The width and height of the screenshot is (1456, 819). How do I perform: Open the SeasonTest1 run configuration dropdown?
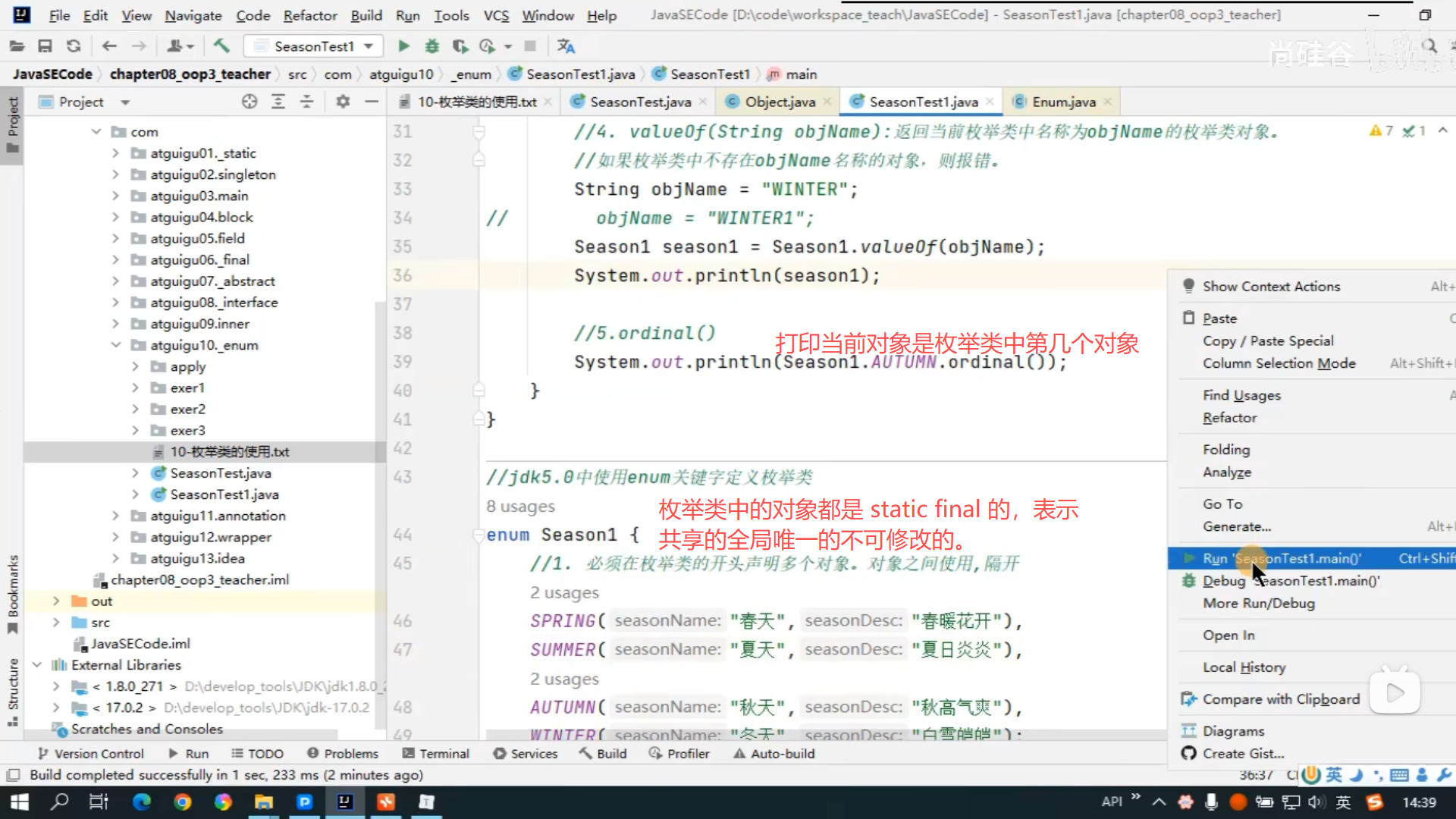(x=314, y=46)
